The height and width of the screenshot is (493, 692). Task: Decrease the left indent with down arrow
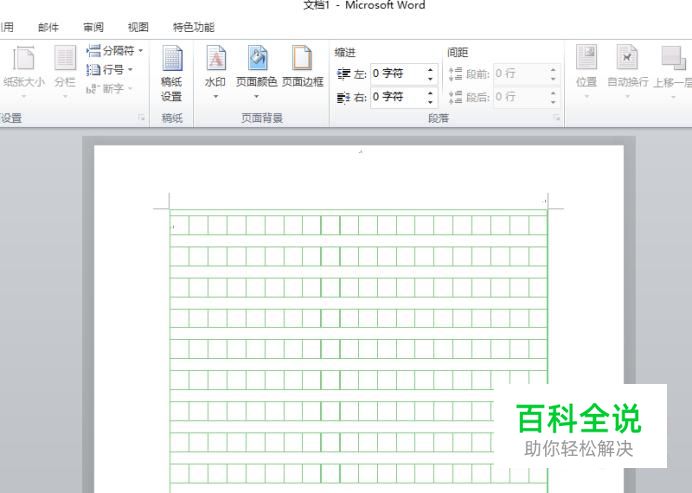point(430,79)
